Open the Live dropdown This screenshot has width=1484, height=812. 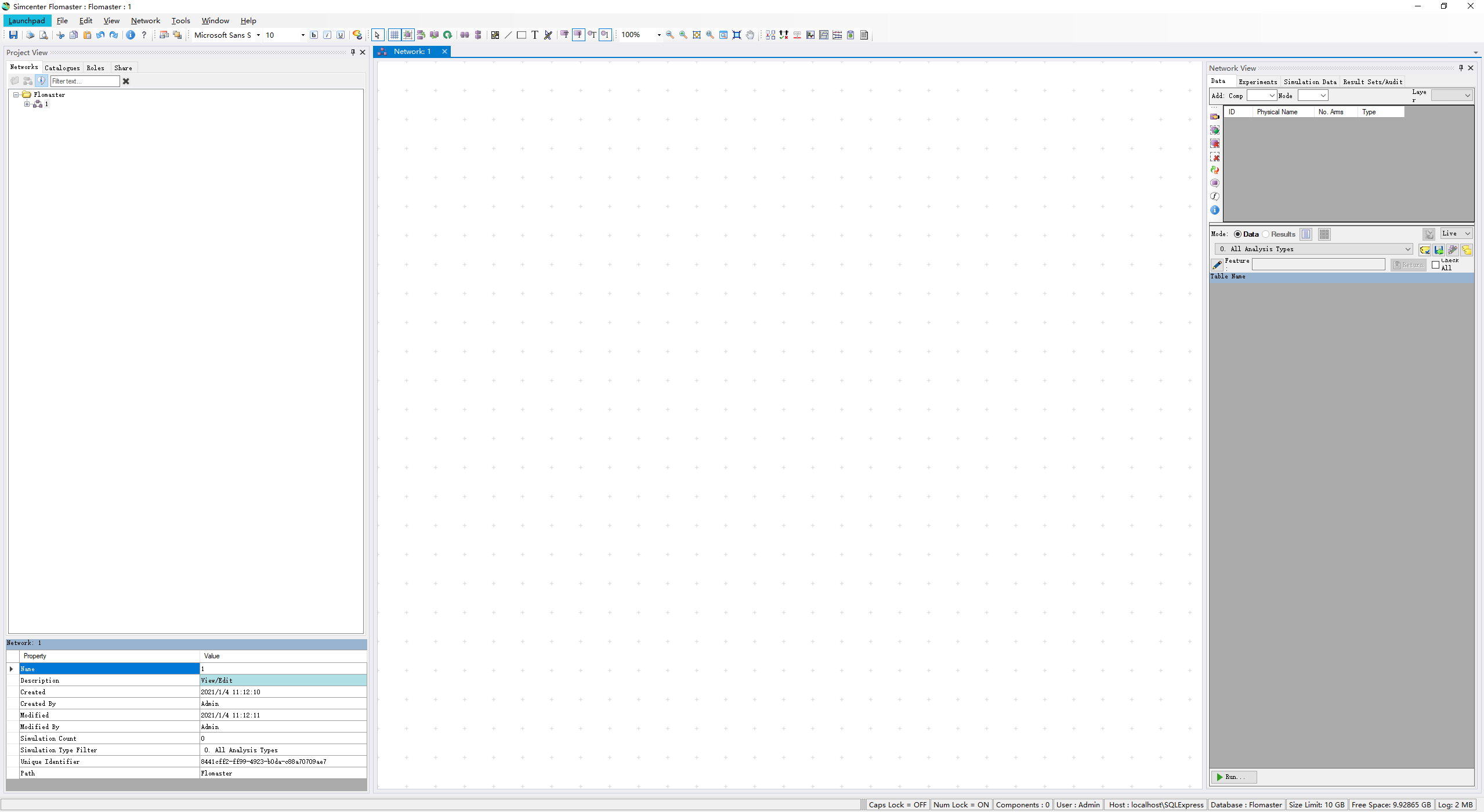[x=1456, y=234]
